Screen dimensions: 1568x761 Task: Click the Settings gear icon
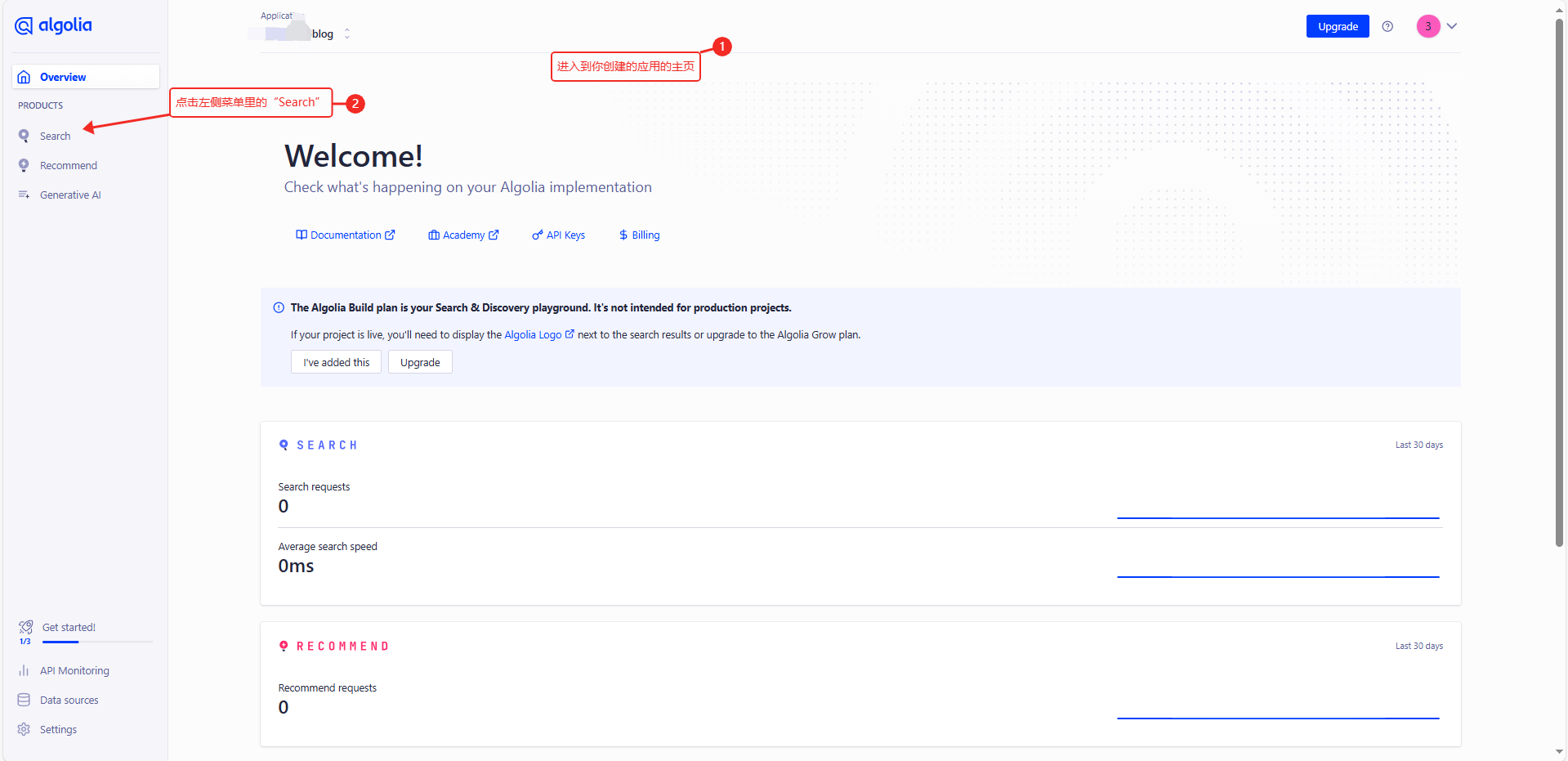coord(24,729)
